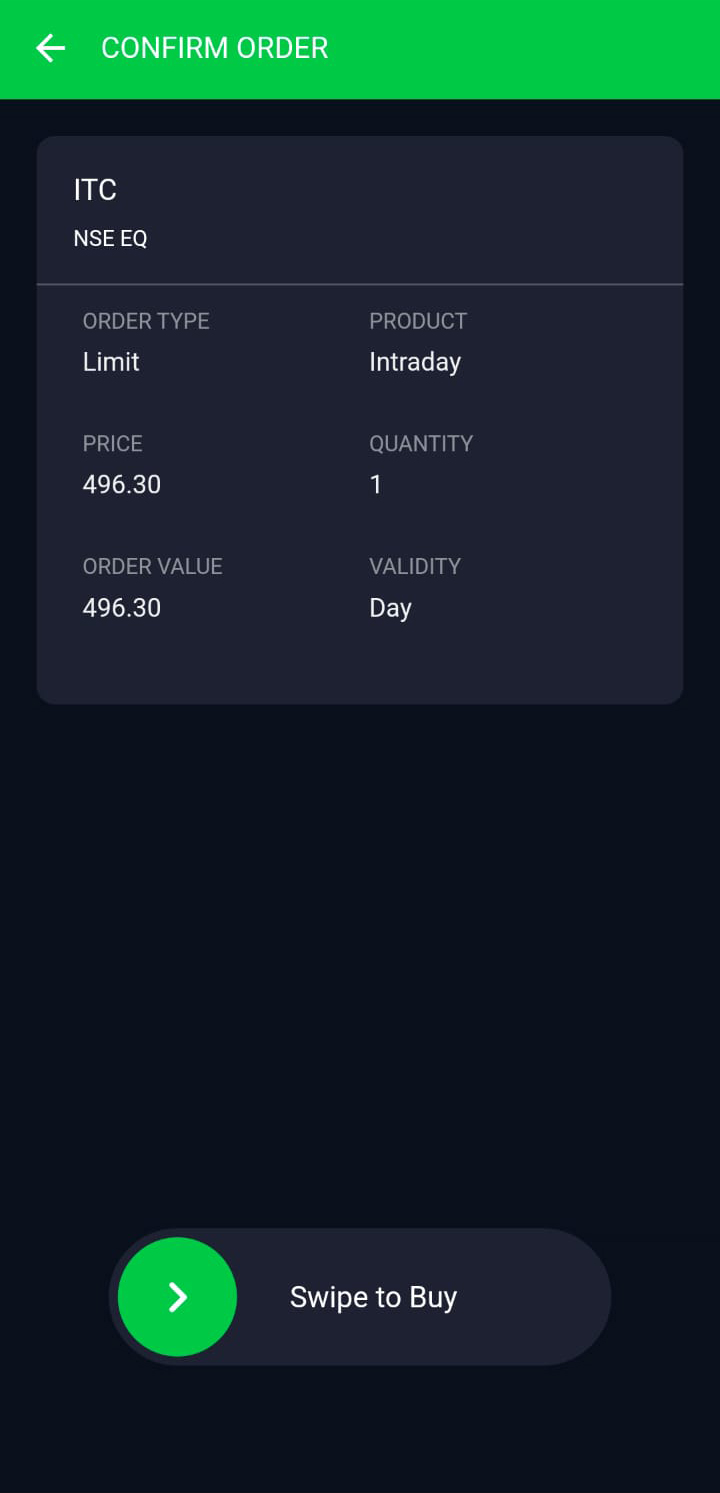Tap the dark track right of Swipe to Buy text
The height and width of the screenshot is (1493, 720).
[x=540, y=1297]
